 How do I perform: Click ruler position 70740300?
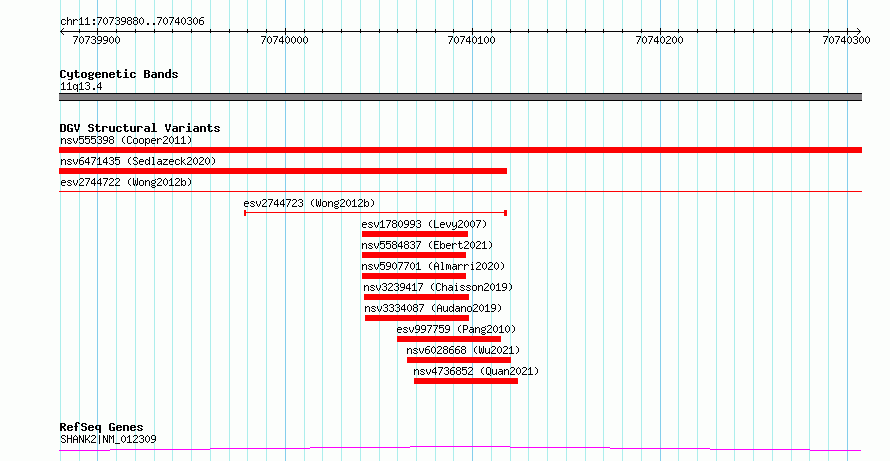[x=846, y=40]
